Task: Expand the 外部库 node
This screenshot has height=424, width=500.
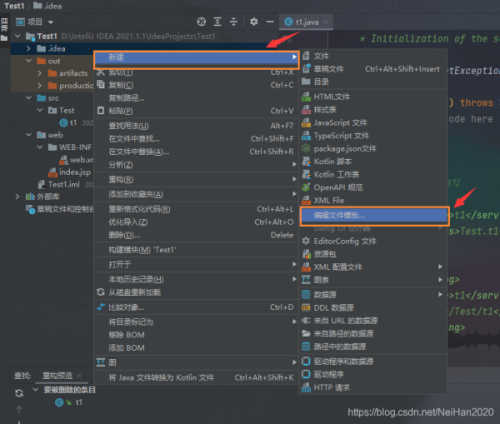Action: tap(17, 197)
